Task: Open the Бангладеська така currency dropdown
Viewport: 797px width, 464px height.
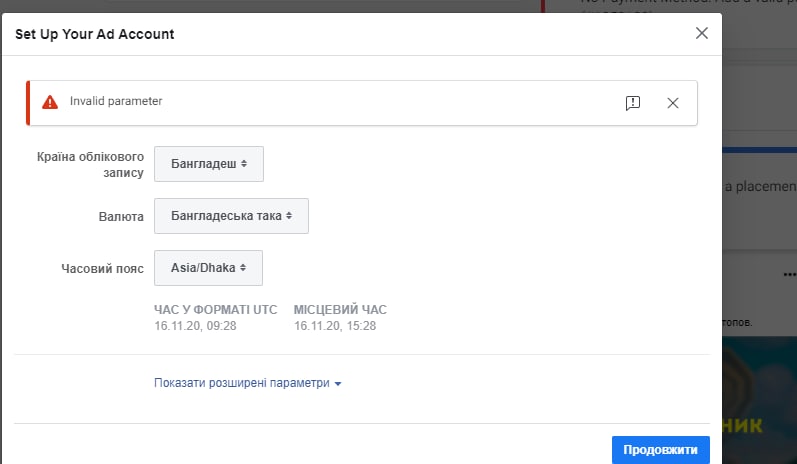Action: click(231, 215)
